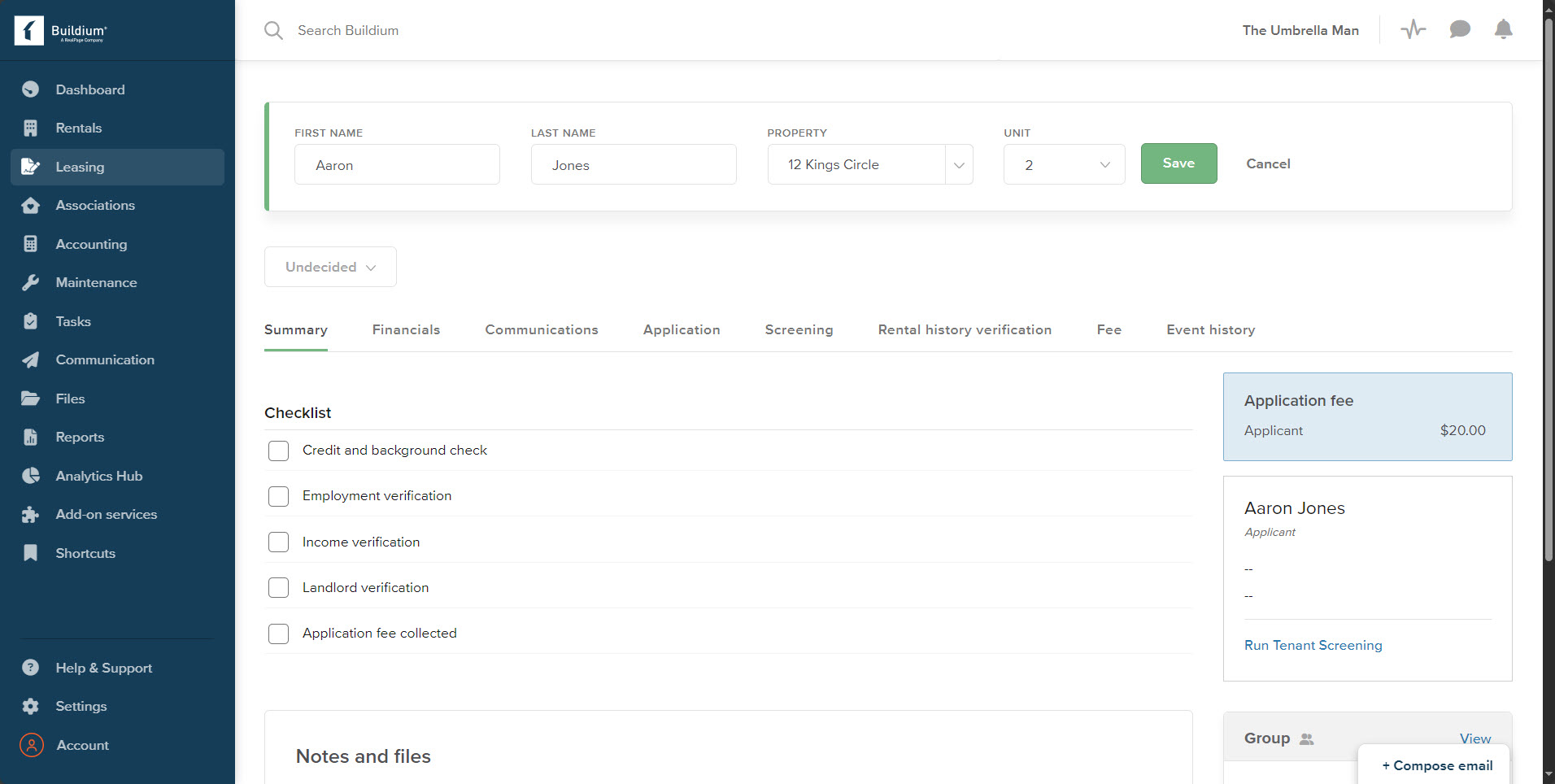This screenshot has height=784, width=1555.
Task: Click the Last Name input field
Action: tap(634, 164)
